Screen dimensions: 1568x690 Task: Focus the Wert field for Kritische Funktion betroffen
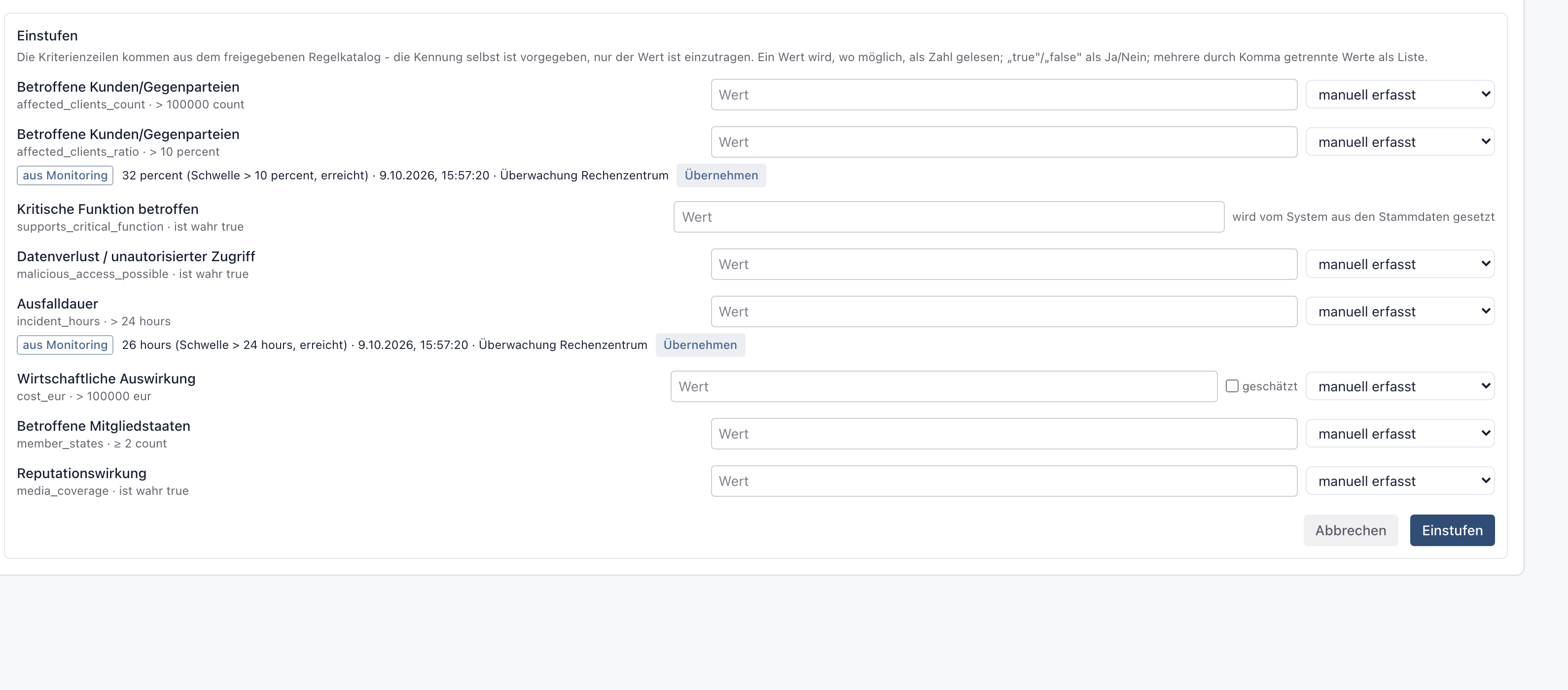click(x=949, y=217)
